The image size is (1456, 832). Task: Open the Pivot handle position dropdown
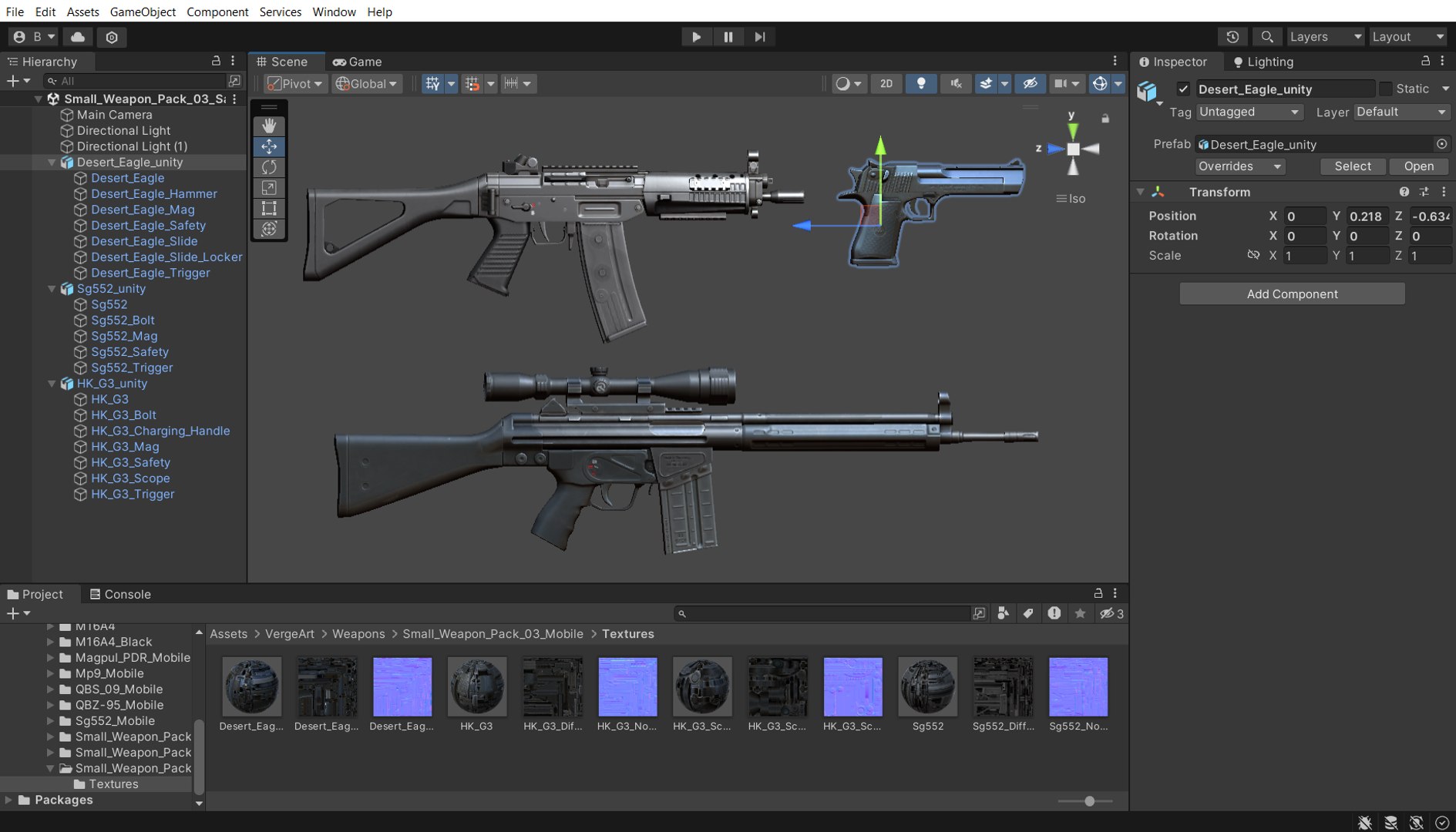[x=294, y=83]
